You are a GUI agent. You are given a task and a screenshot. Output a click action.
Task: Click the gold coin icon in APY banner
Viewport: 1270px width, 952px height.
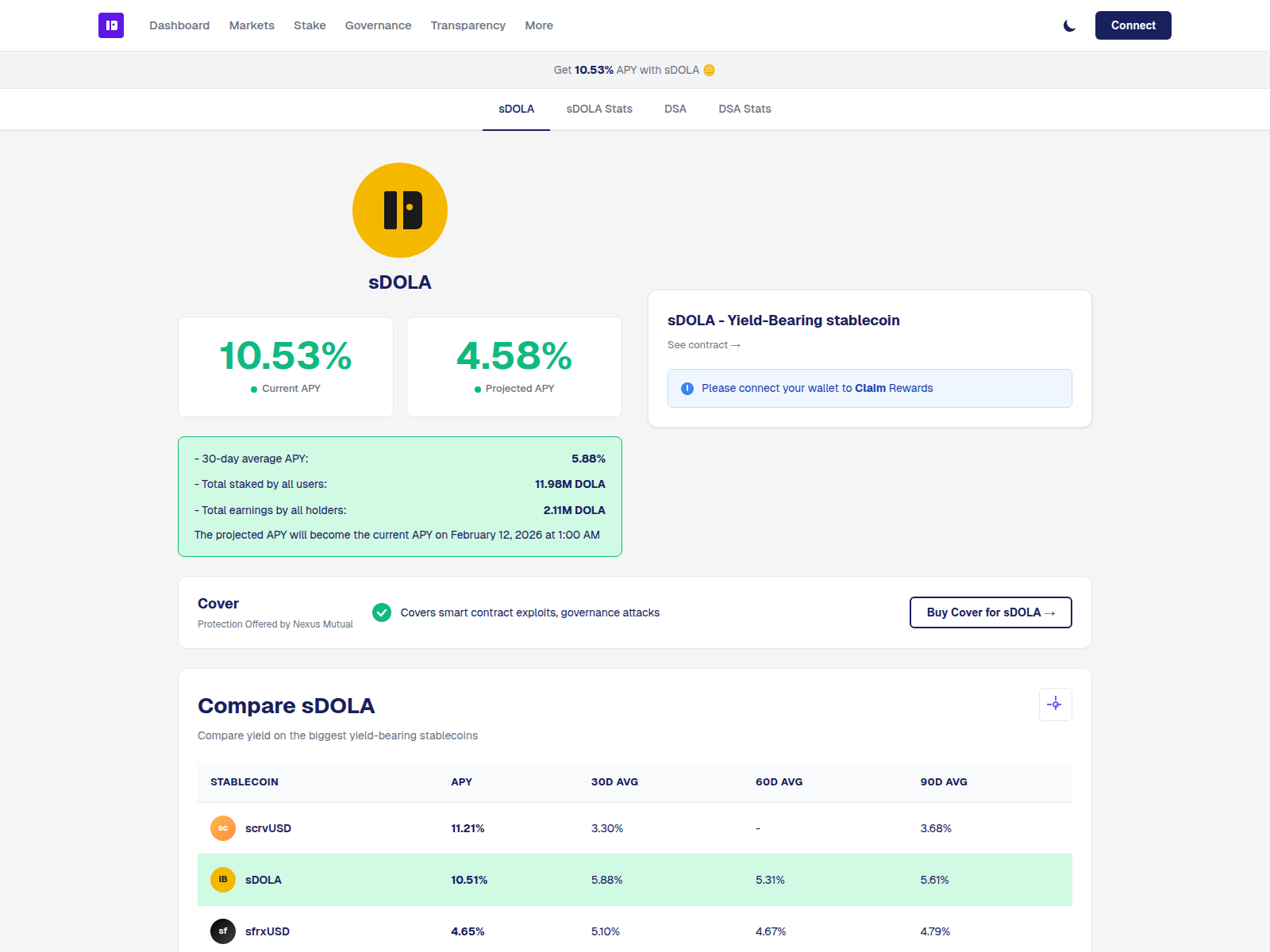(710, 70)
